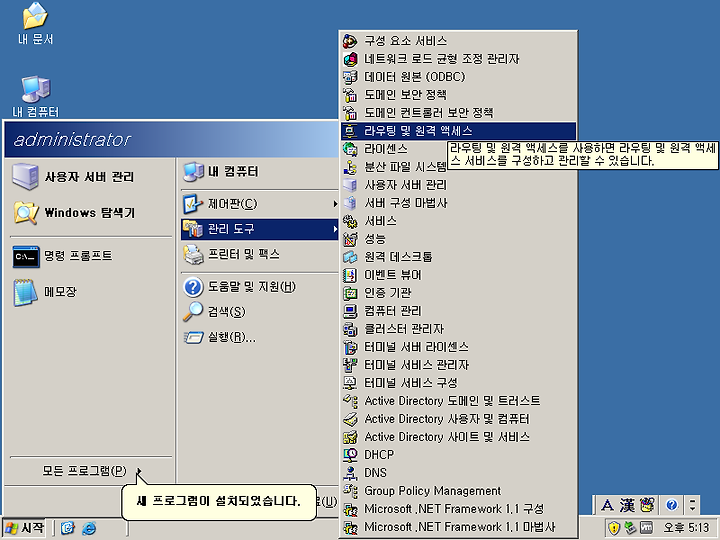
Task: Choose 검색(S) in Start menu
Action: [x=260, y=312]
